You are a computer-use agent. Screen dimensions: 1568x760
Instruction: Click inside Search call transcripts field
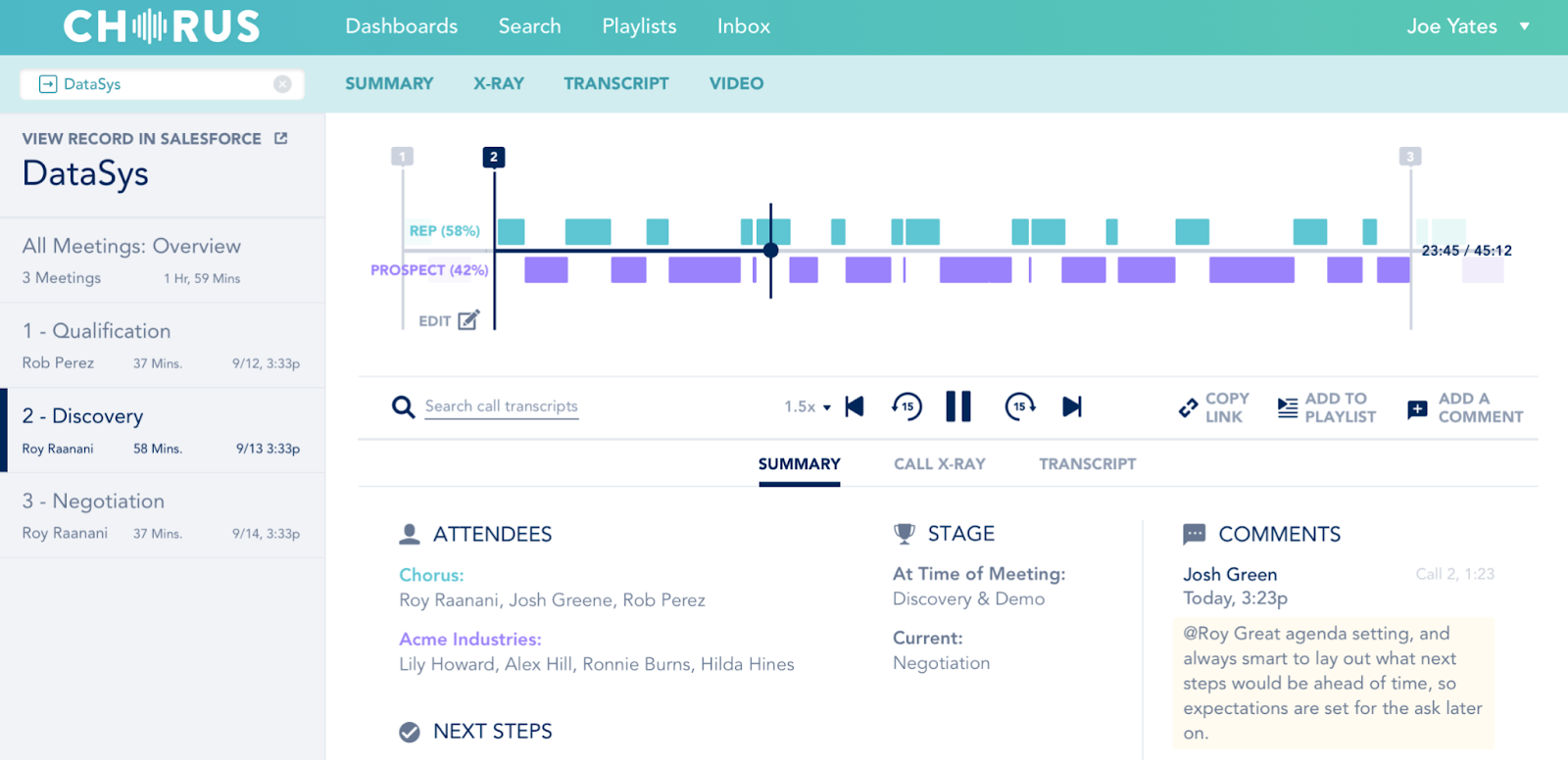tap(501, 406)
